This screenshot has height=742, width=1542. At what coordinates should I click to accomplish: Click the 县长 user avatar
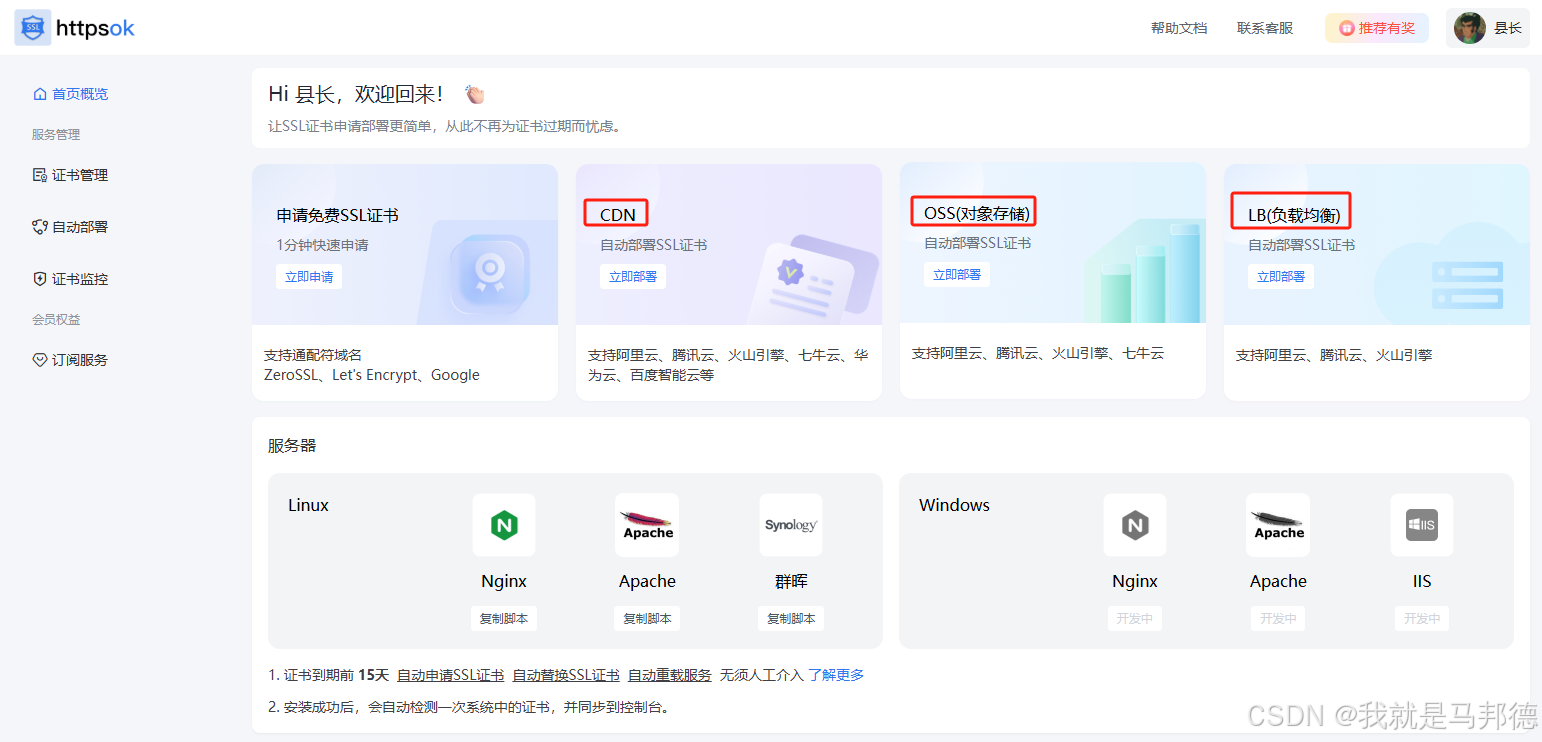[x=1468, y=28]
